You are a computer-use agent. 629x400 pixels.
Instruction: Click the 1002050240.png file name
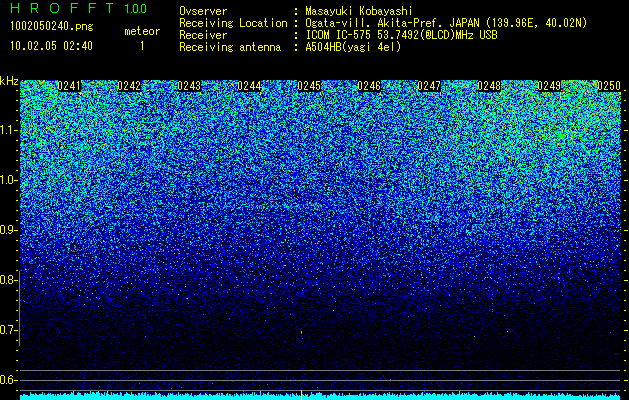[52, 26]
